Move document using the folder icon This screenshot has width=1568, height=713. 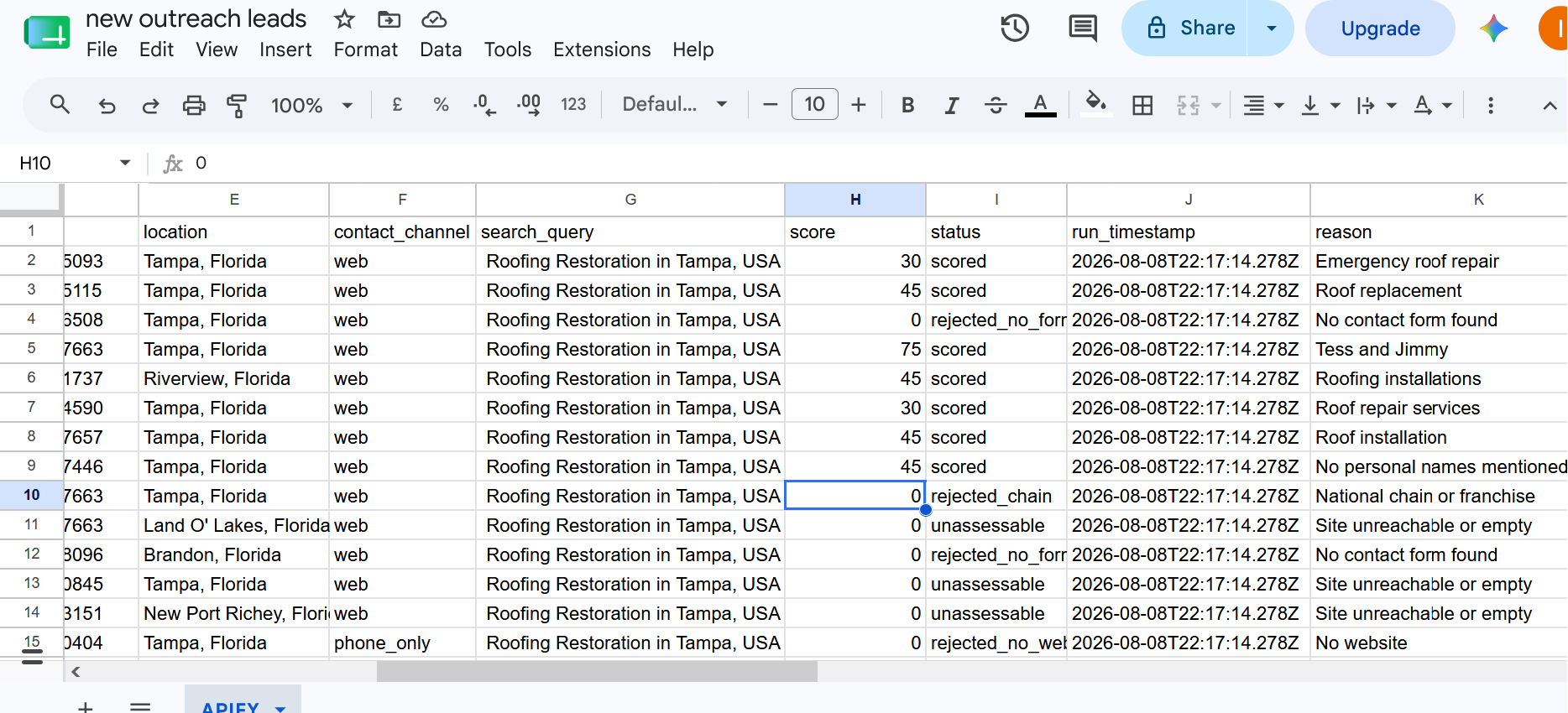coord(389,18)
